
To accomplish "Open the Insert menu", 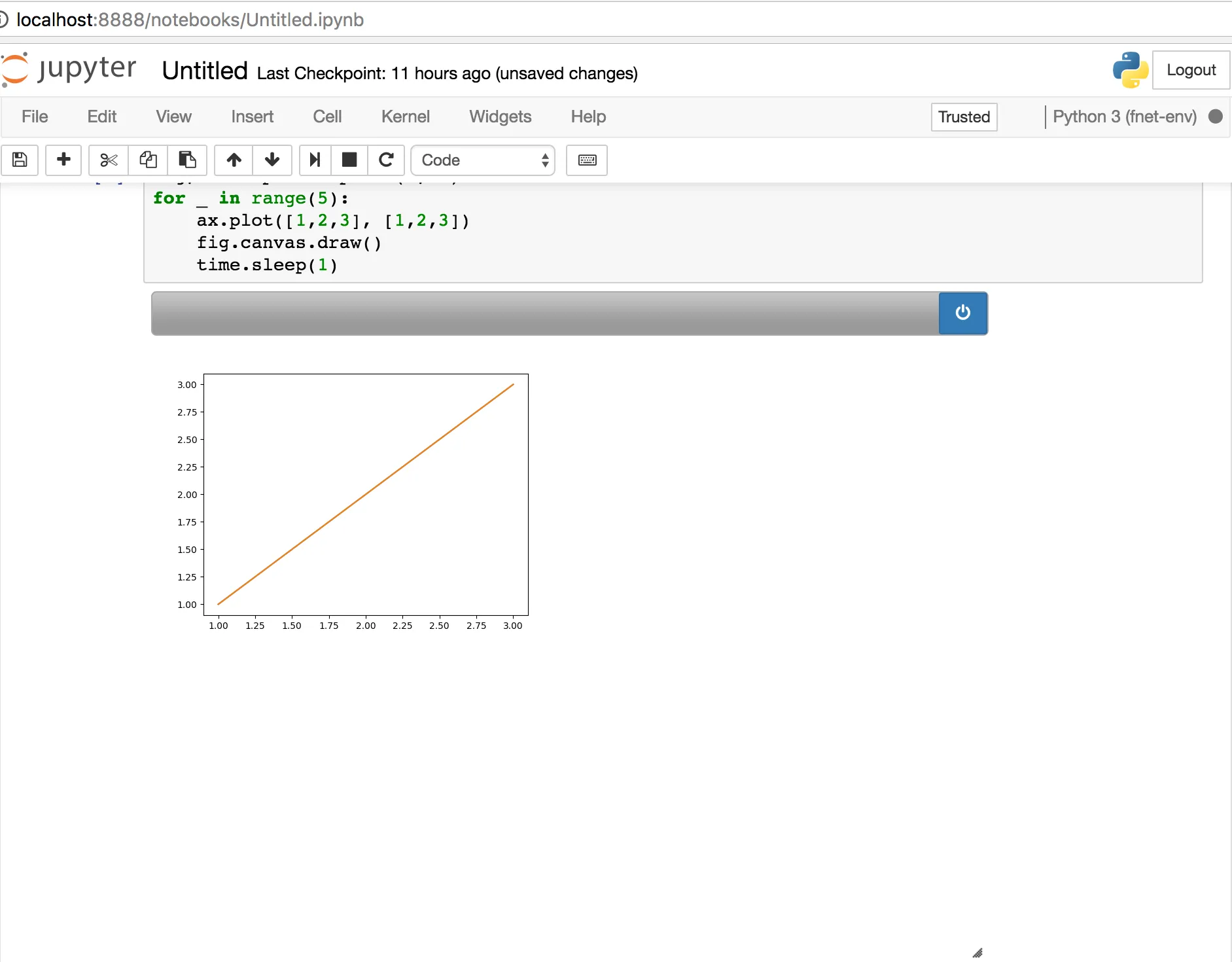I will tap(252, 116).
